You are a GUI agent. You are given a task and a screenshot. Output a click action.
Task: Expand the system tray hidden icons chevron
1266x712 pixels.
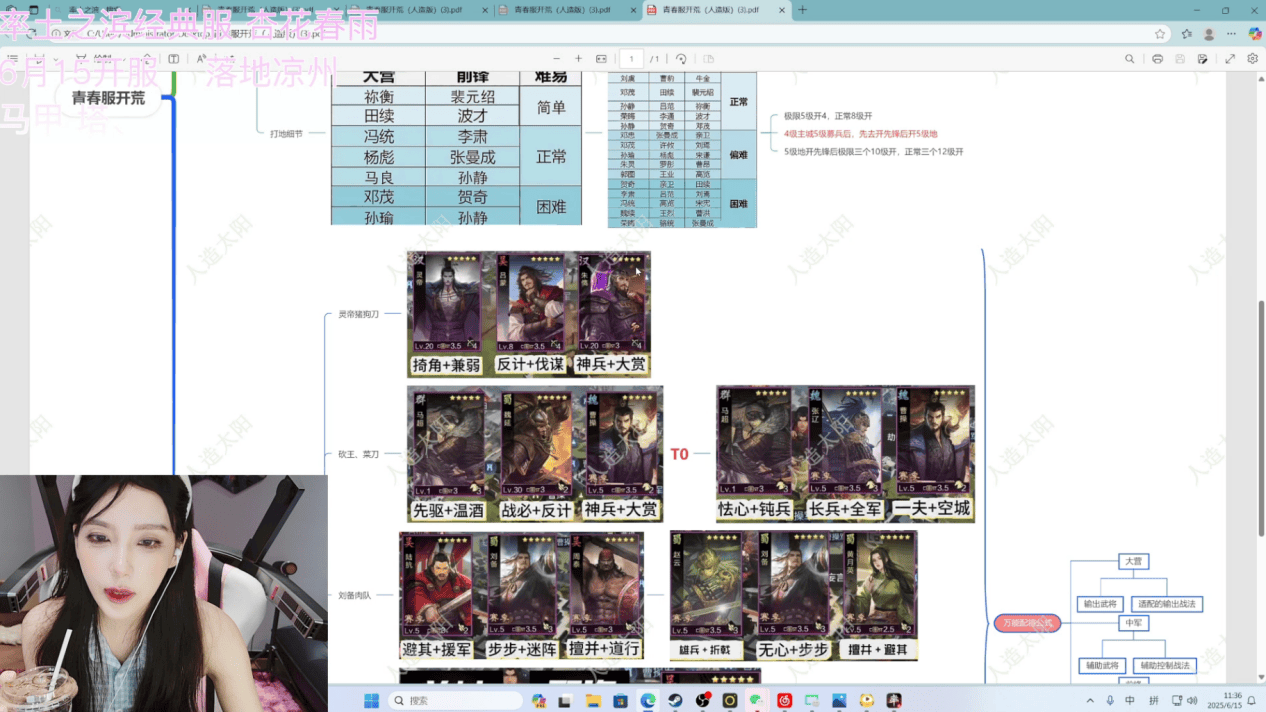1090,700
